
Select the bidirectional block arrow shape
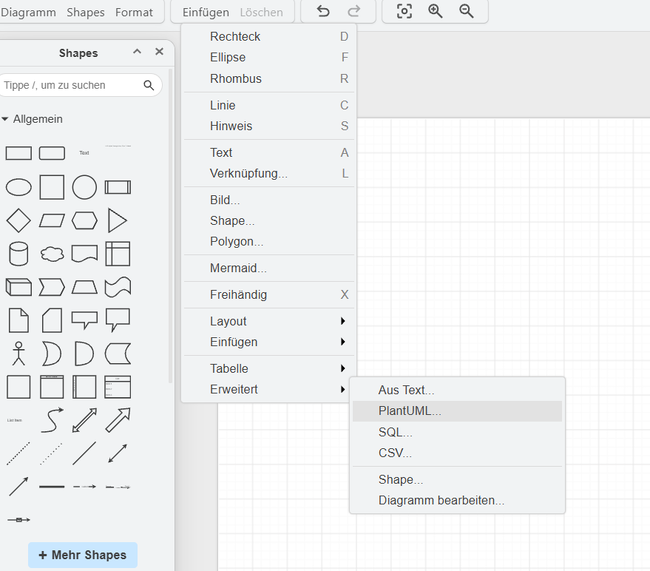tap(85, 420)
